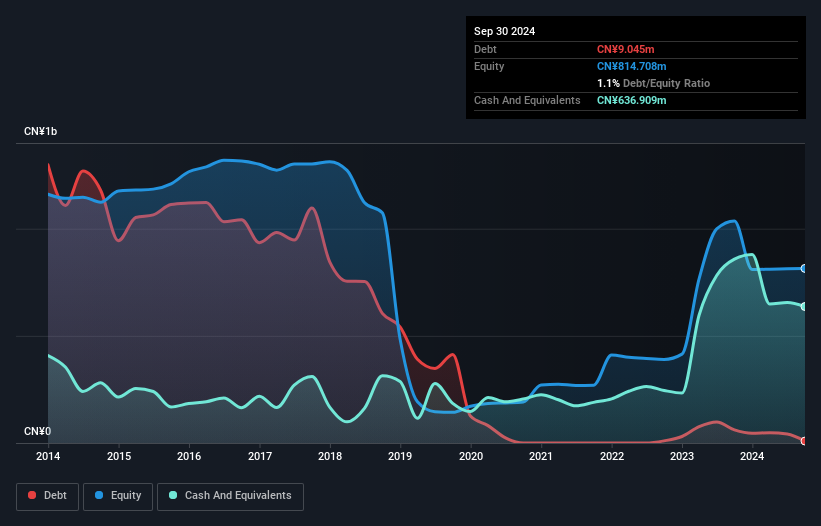
Task: Toggle the Debt legend button
Action: (x=48, y=496)
